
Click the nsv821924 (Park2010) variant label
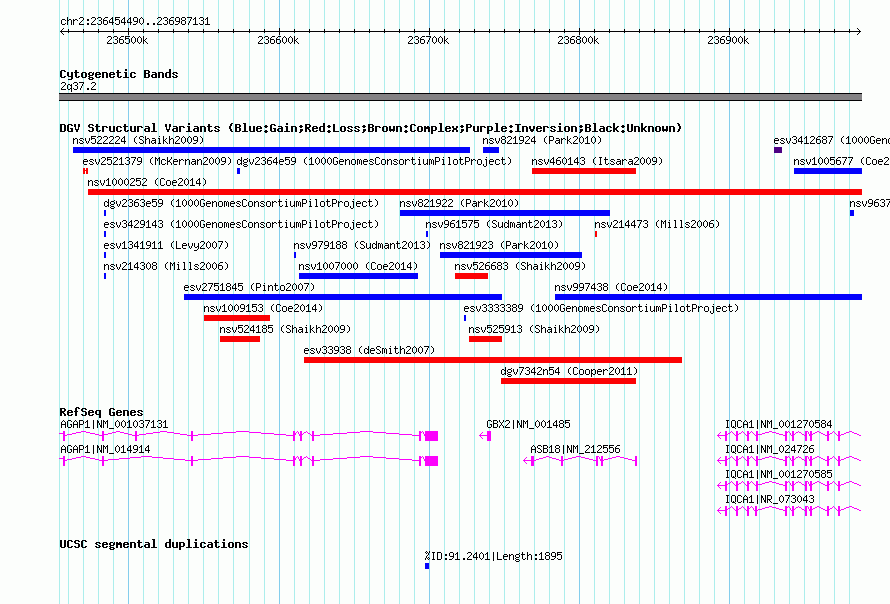pyautogui.click(x=541, y=140)
